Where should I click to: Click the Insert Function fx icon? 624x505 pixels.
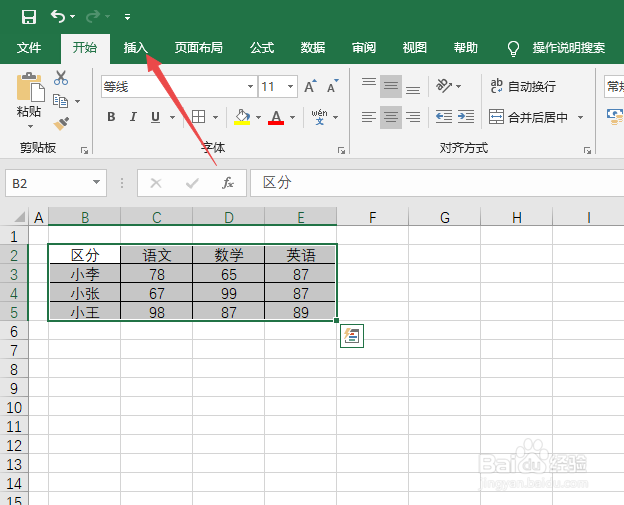[x=228, y=183]
